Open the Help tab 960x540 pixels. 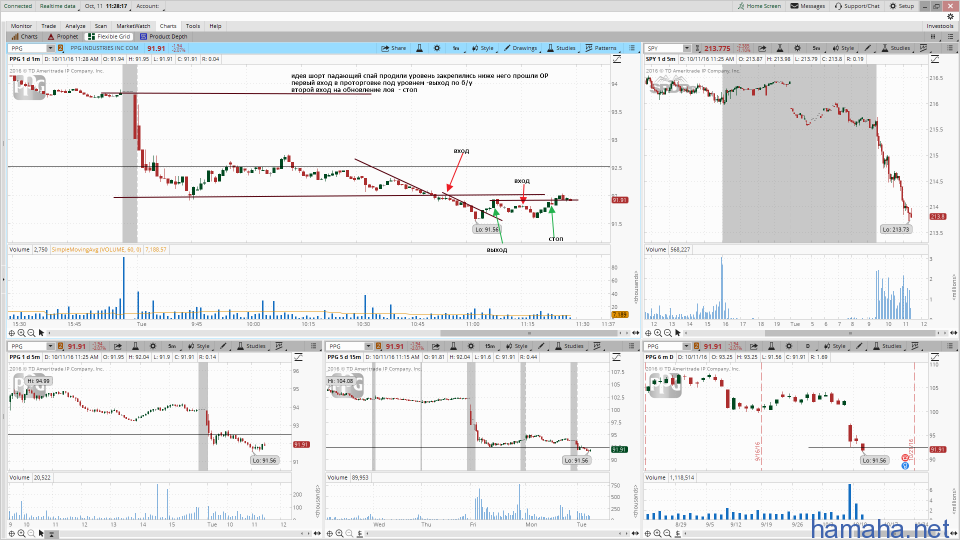coord(216,26)
